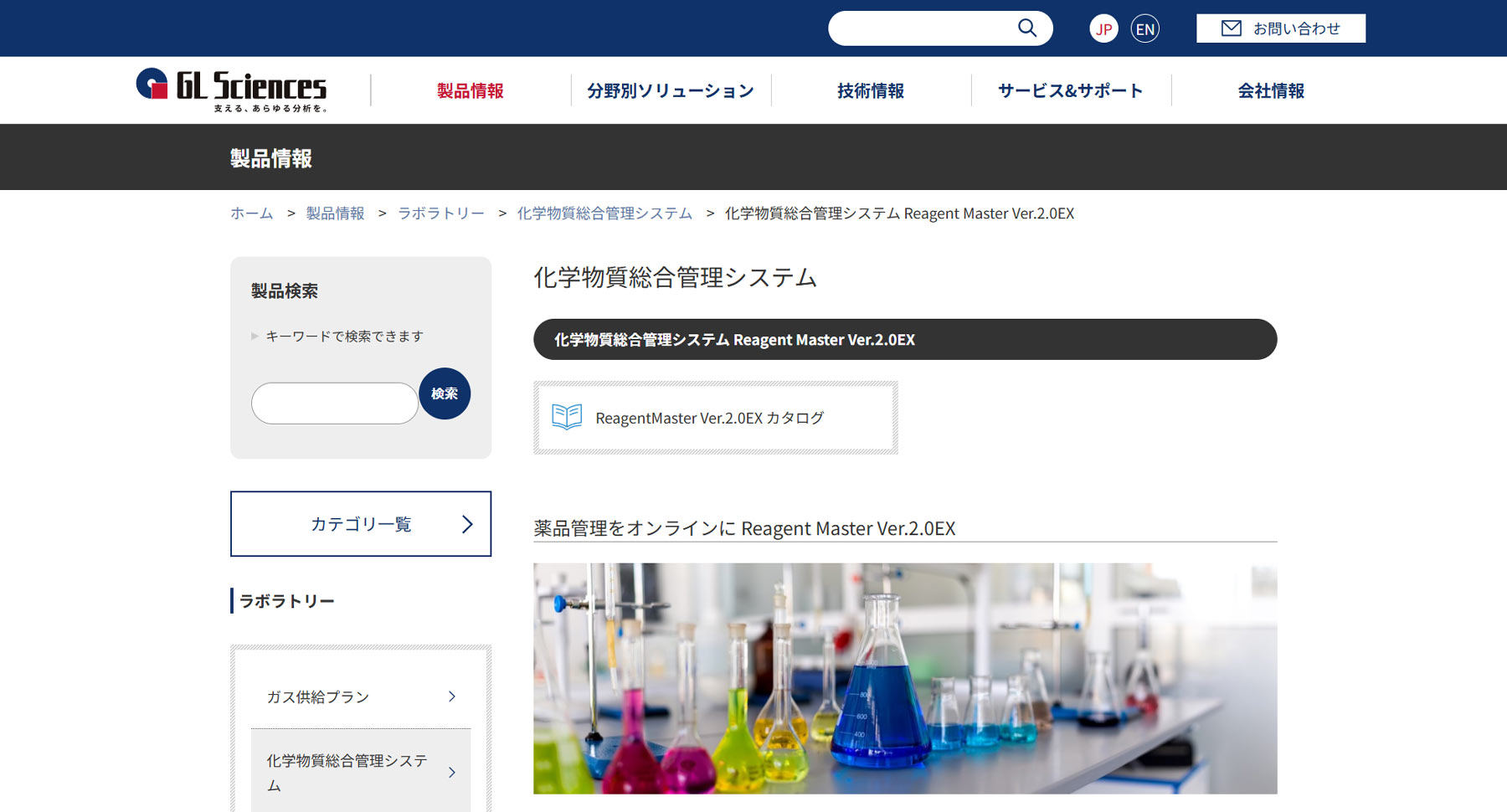Click the envelope icon in contact button
Image resolution: width=1507 pixels, height=812 pixels.
[1231, 28]
